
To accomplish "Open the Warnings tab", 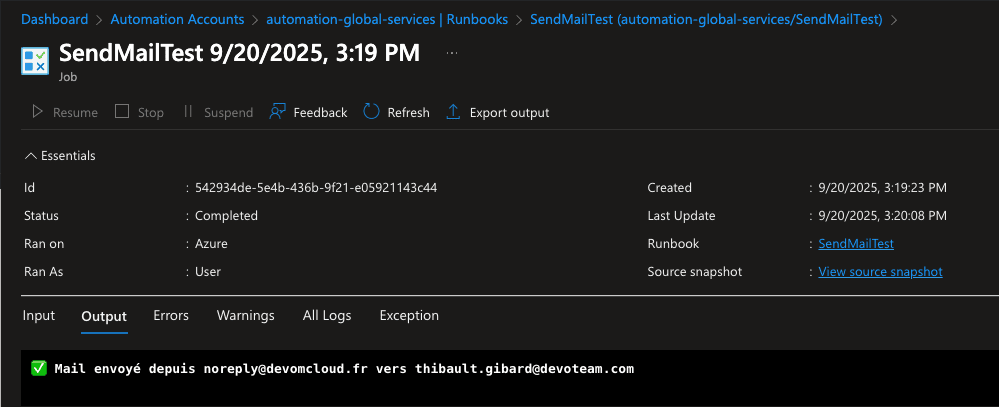I will (x=245, y=315).
